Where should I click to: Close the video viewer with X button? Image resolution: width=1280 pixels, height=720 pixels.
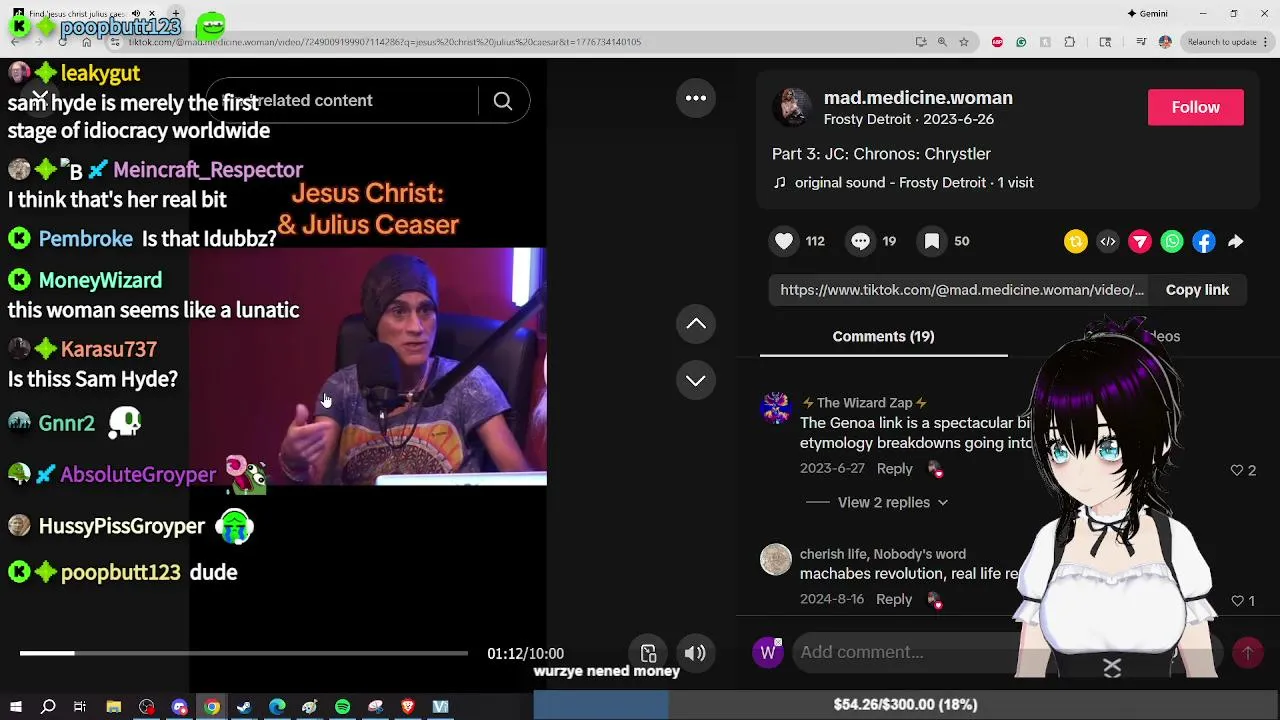click(x=39, y=97)
